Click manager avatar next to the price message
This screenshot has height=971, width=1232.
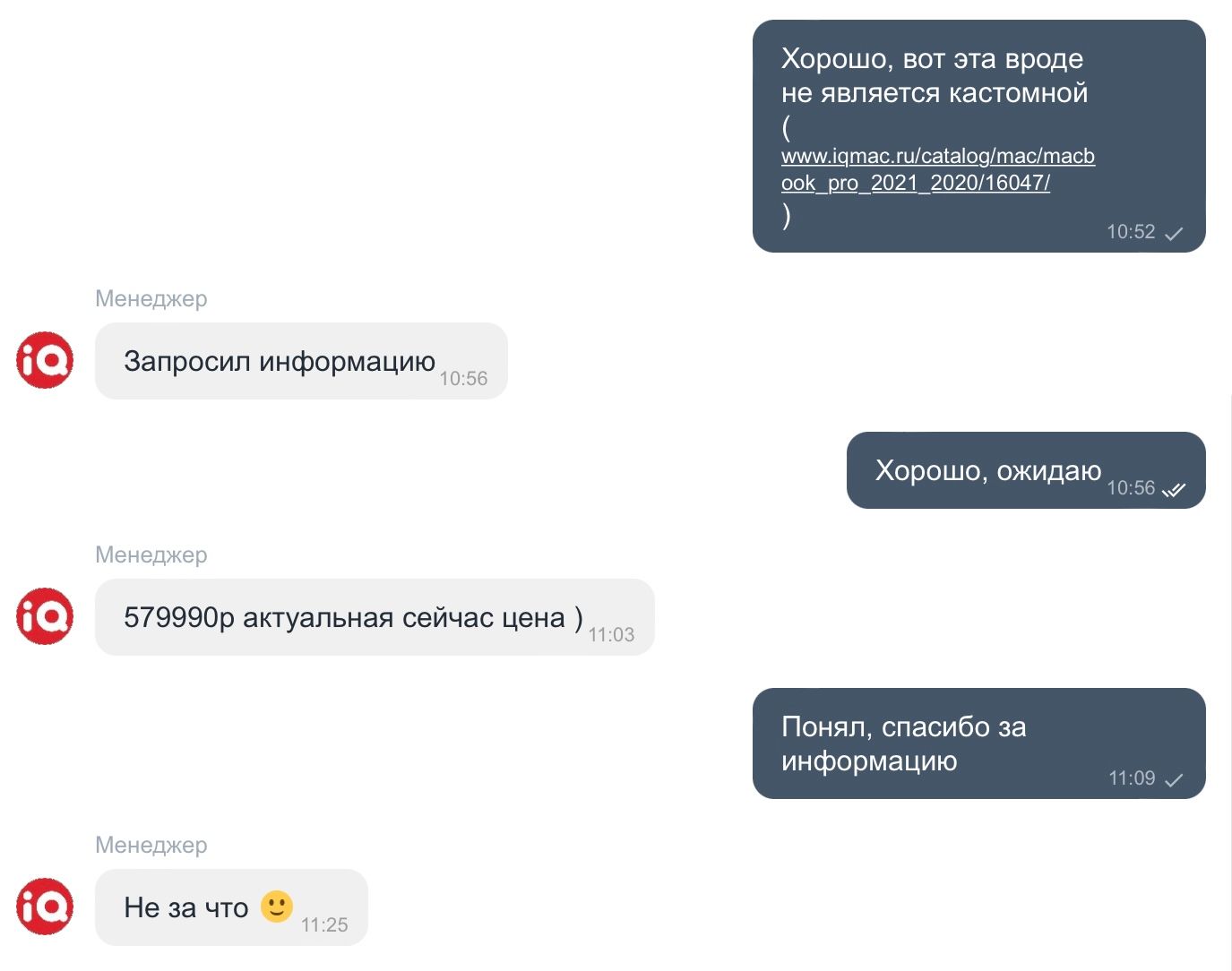[x=45, y=616]
